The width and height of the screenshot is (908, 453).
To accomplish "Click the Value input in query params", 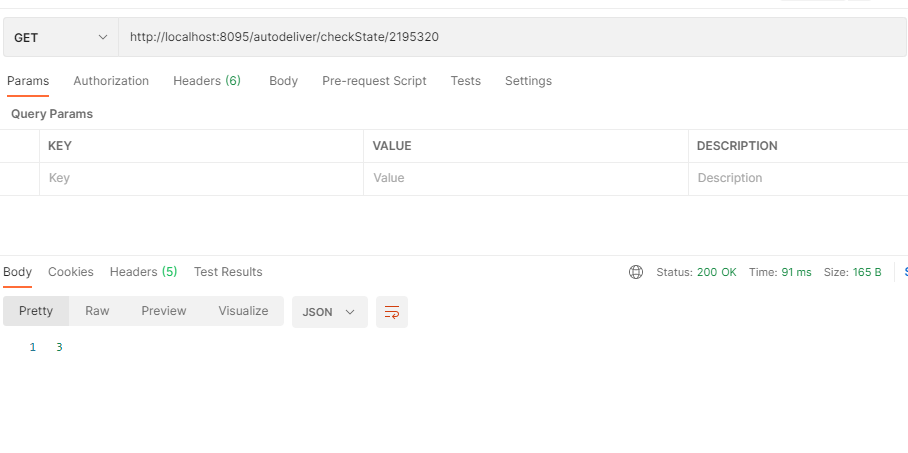I will tap(526, 178).
